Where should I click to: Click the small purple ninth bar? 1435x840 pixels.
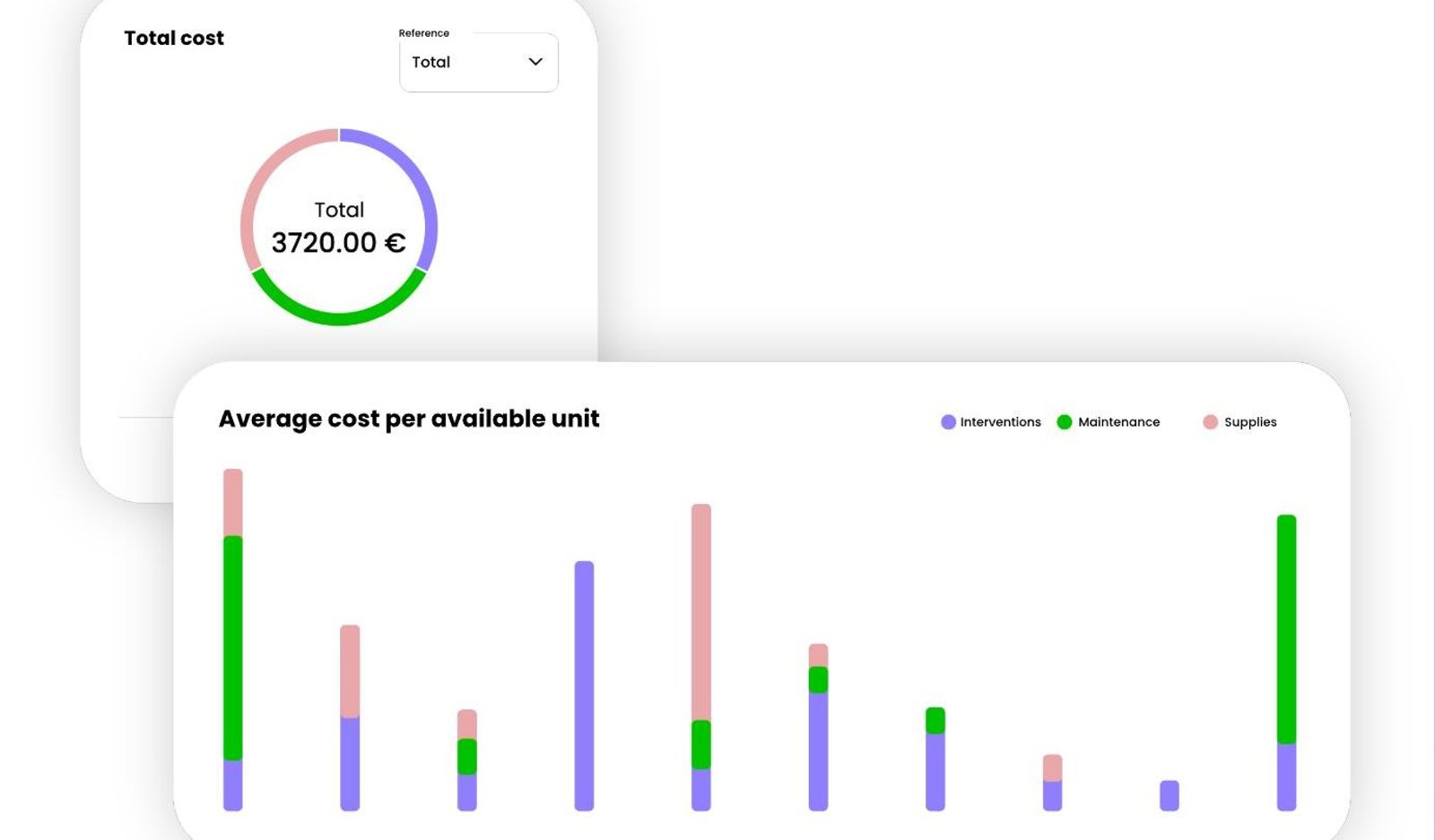point(1170,796)
